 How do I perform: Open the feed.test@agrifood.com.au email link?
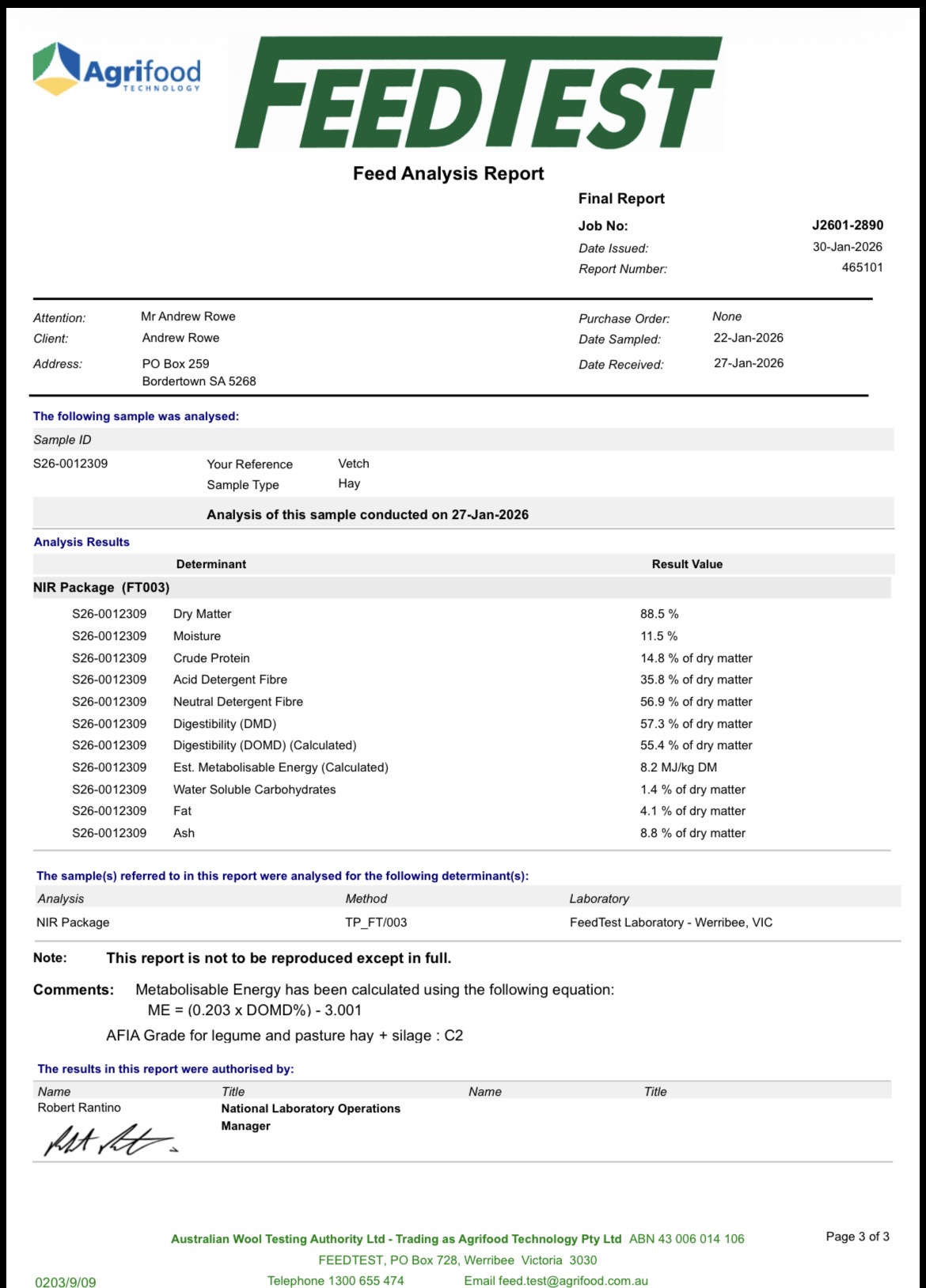click(x=573, y=1281)
